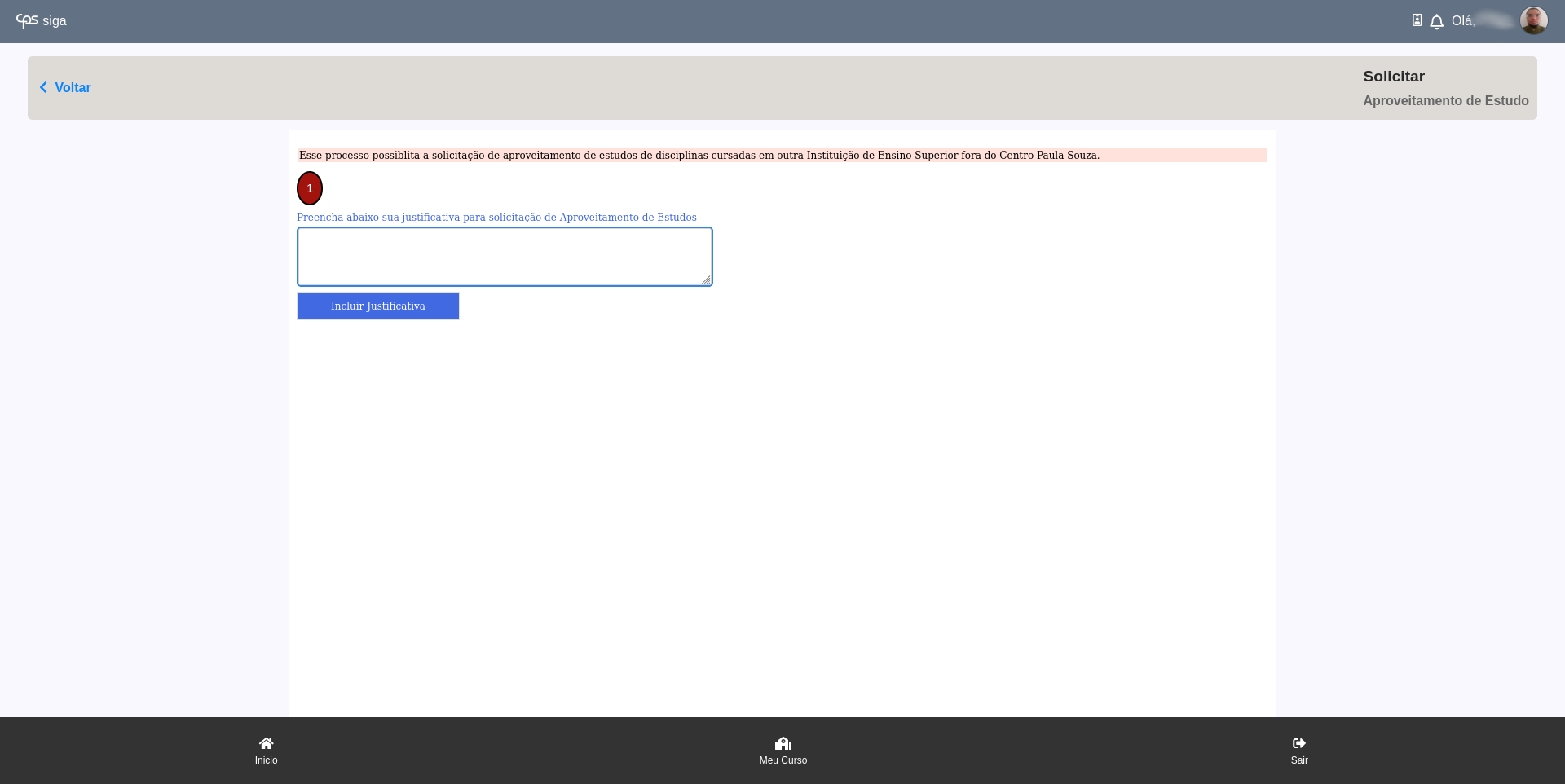
Task: Click the Preencha abaixo sua justificativa label
Action: point(496,218)
